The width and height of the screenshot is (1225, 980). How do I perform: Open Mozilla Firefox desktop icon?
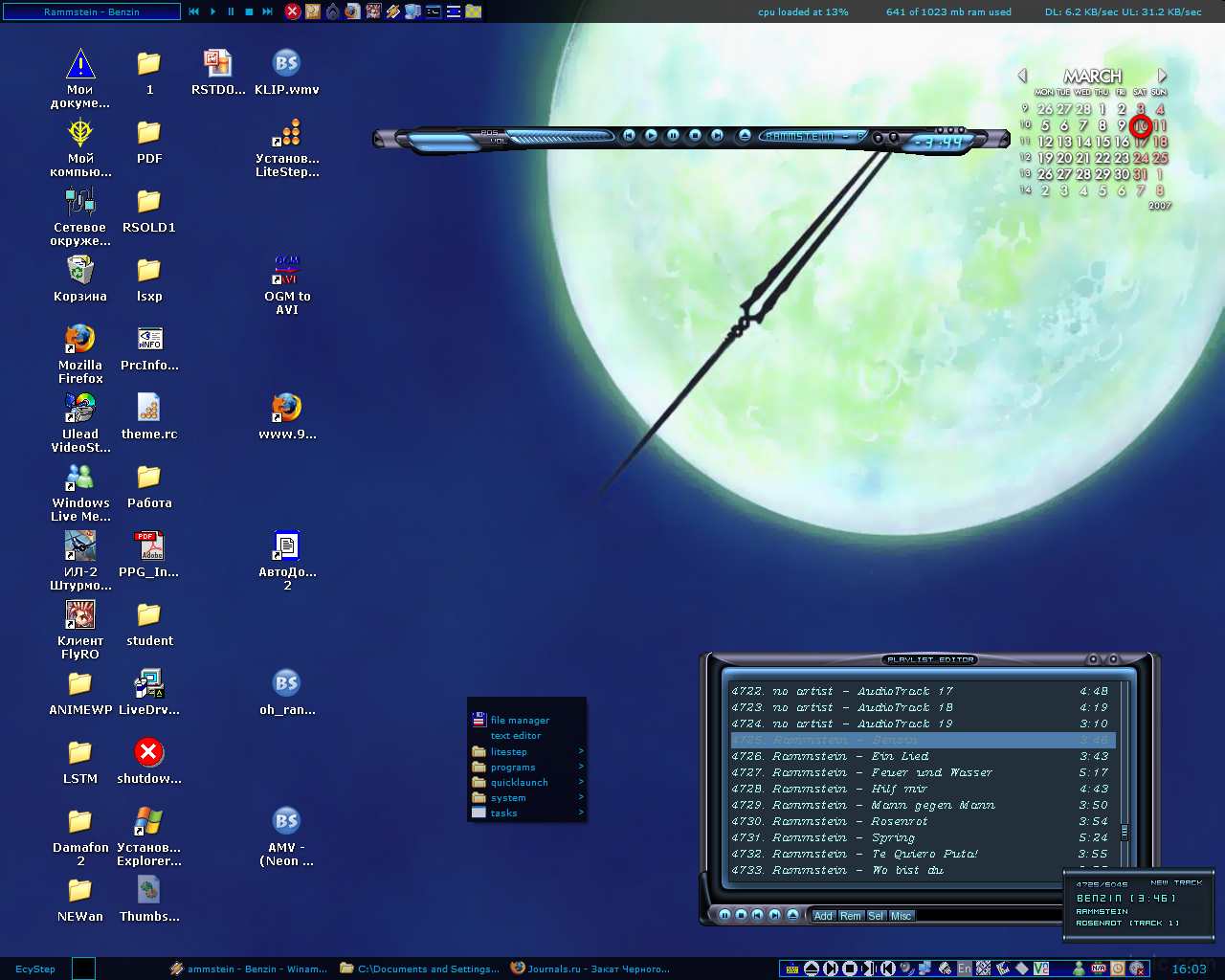[80, 353]
